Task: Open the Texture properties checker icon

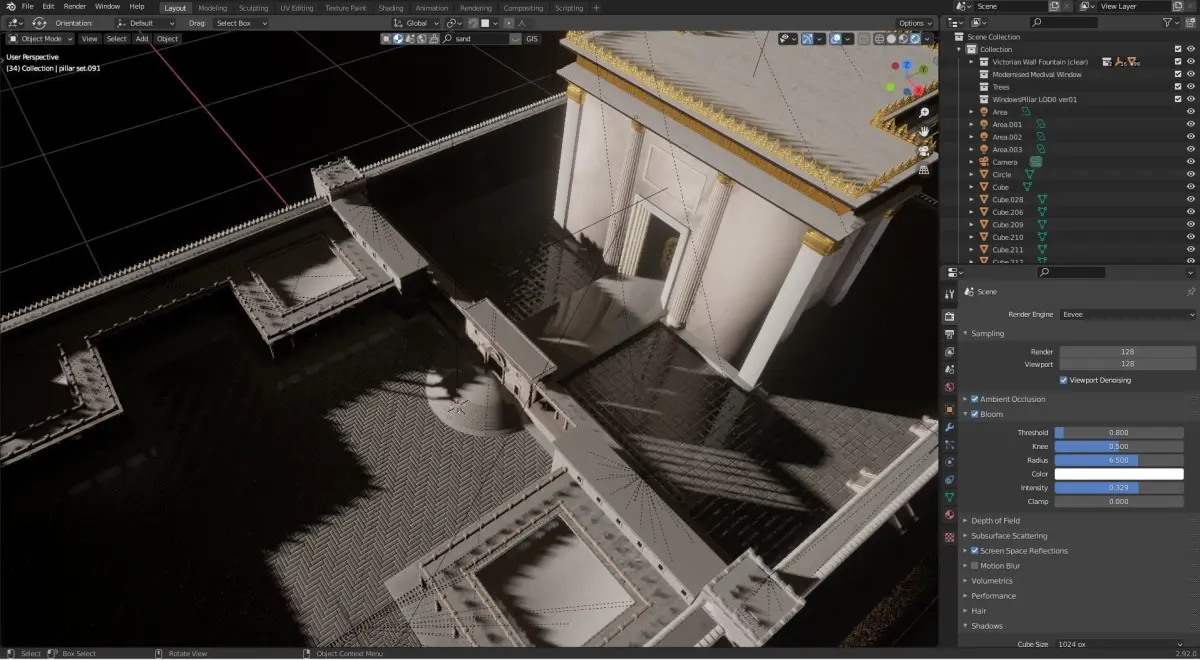Action: point(949,537)
